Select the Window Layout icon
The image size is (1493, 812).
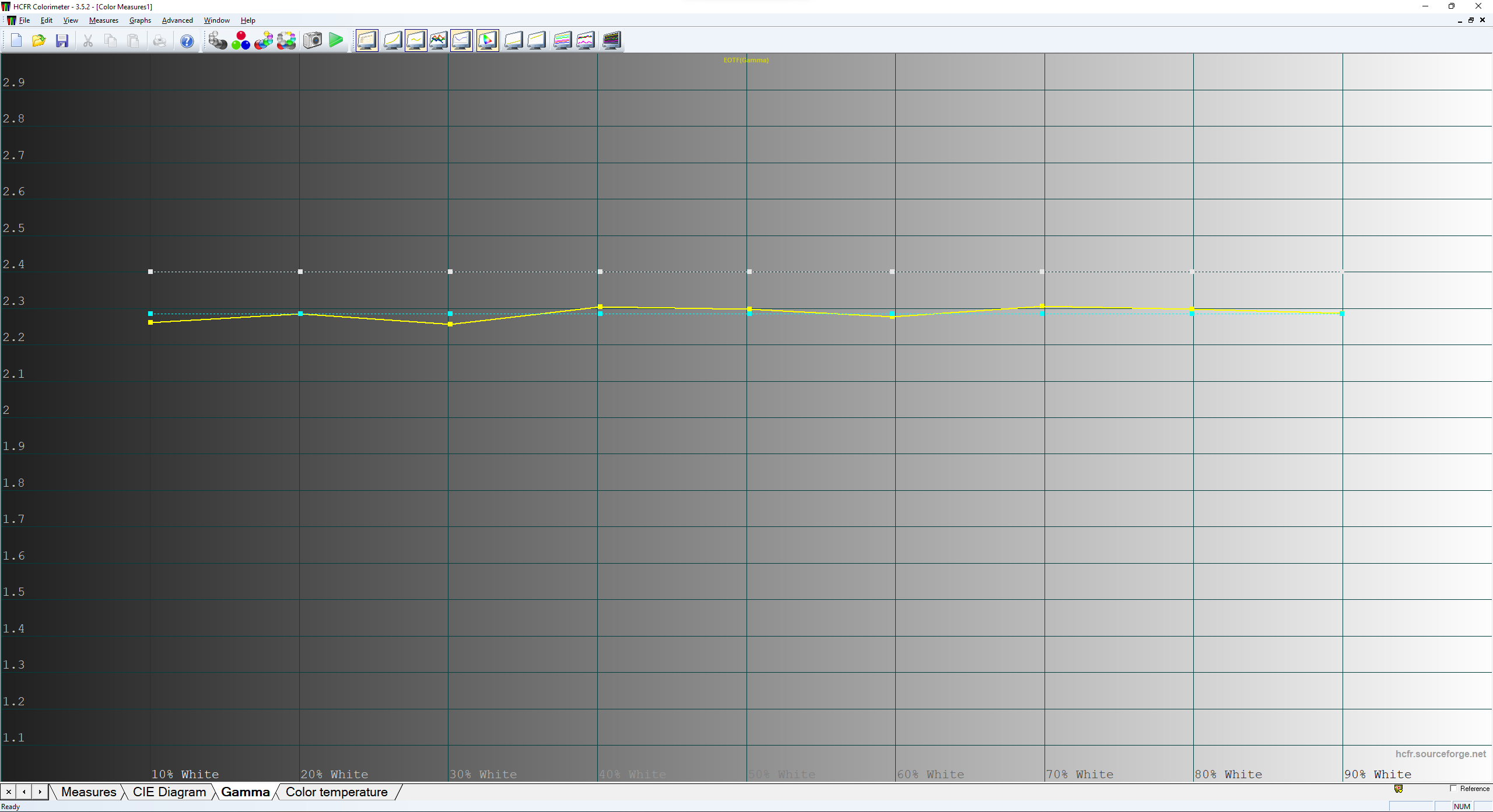pos(365,40)
